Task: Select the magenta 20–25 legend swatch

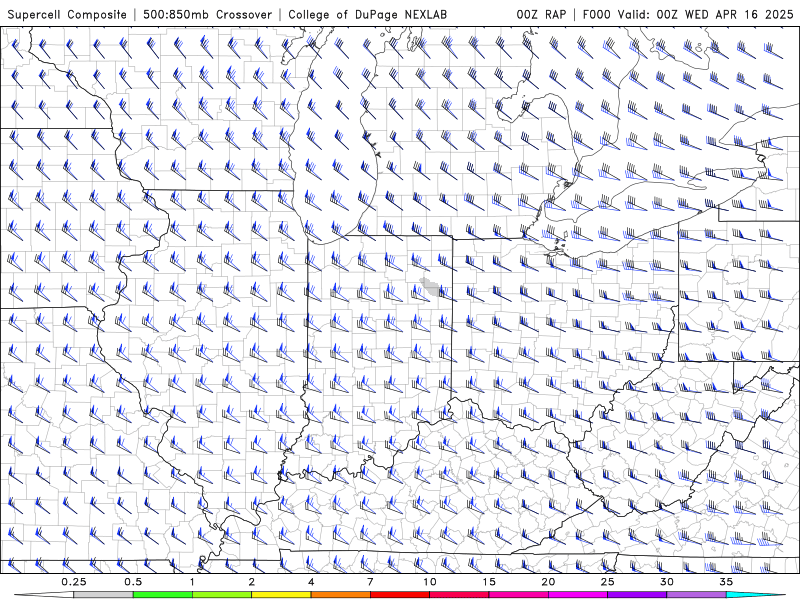Action: pyautogui.click(x=578, y=595)
